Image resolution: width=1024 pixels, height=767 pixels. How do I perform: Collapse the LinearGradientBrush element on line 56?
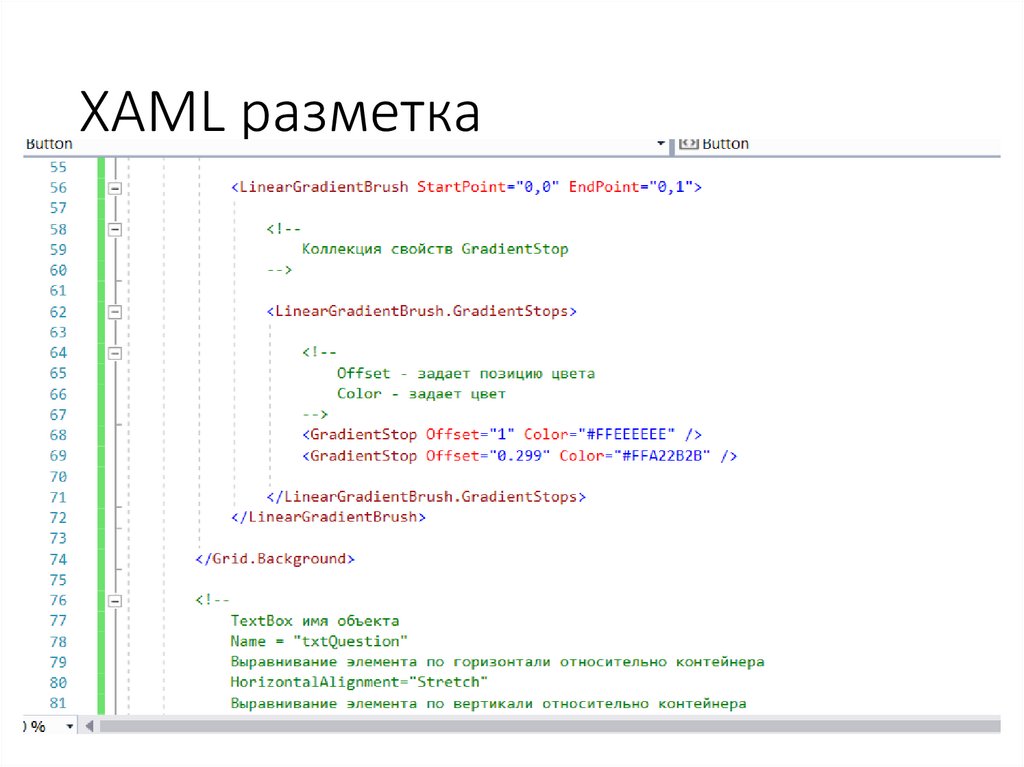[x=117, y=186]
